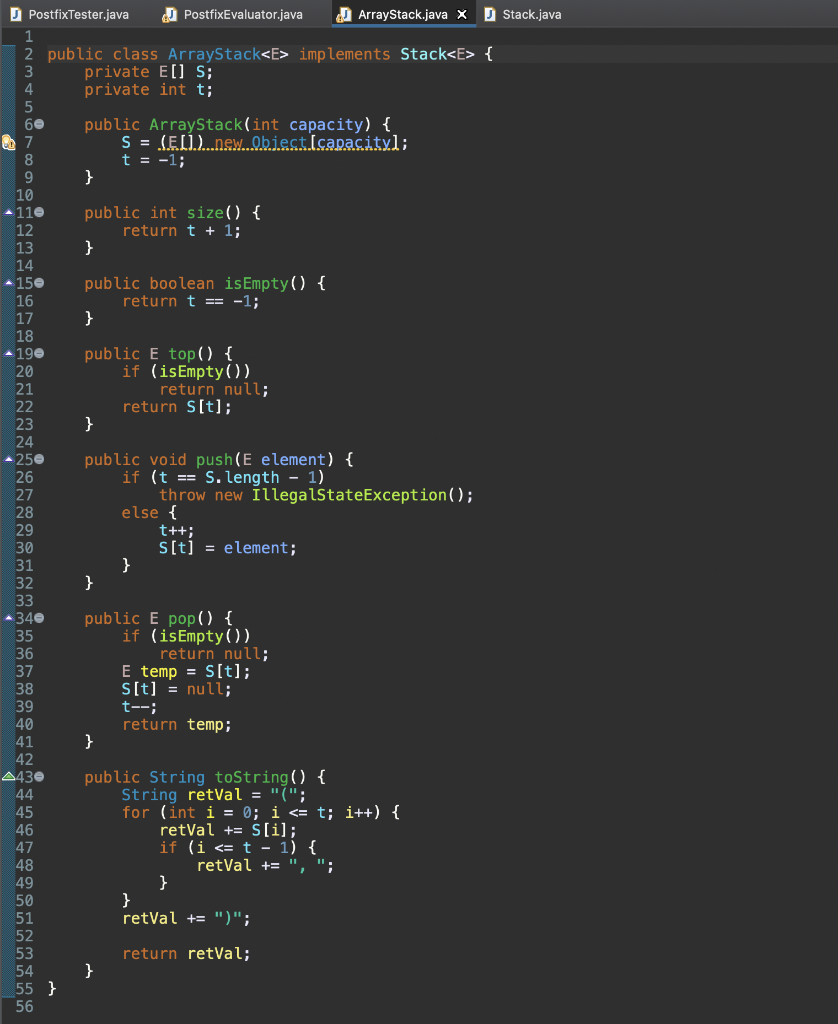Screen dimensions: 838x1024
Task: Click the implements marker beside line 19
Action: point(8,353)
